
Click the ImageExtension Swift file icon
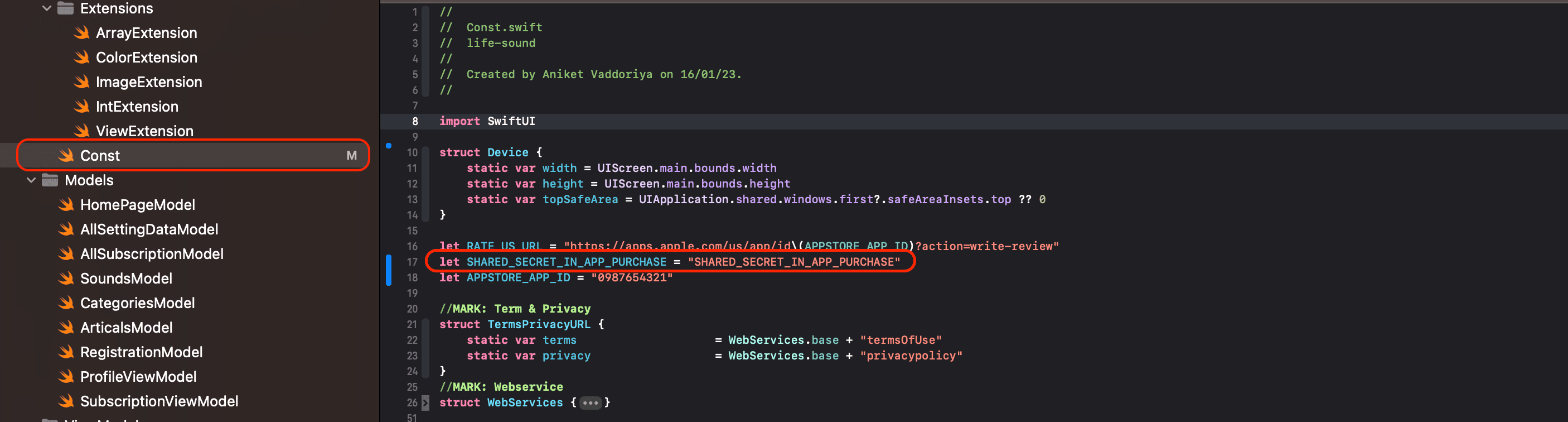point(81,82)
